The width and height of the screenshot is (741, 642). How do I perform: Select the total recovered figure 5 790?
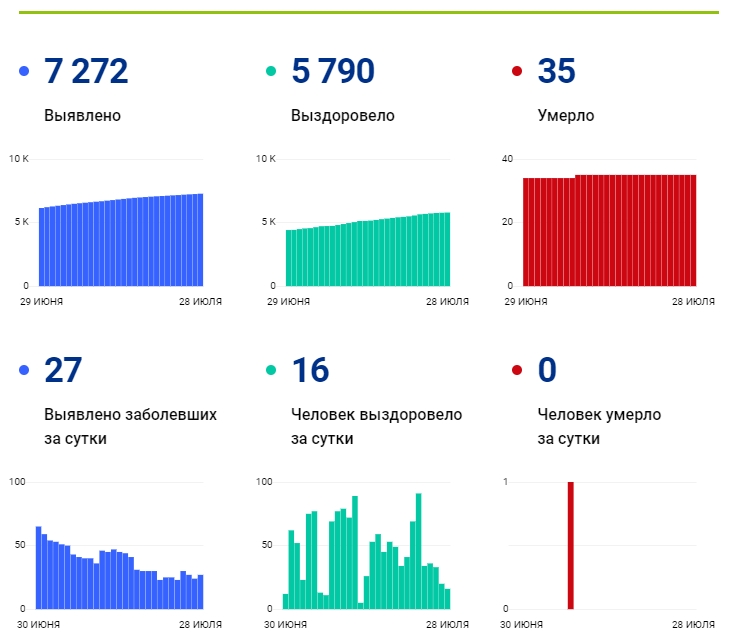pos(333,71)
